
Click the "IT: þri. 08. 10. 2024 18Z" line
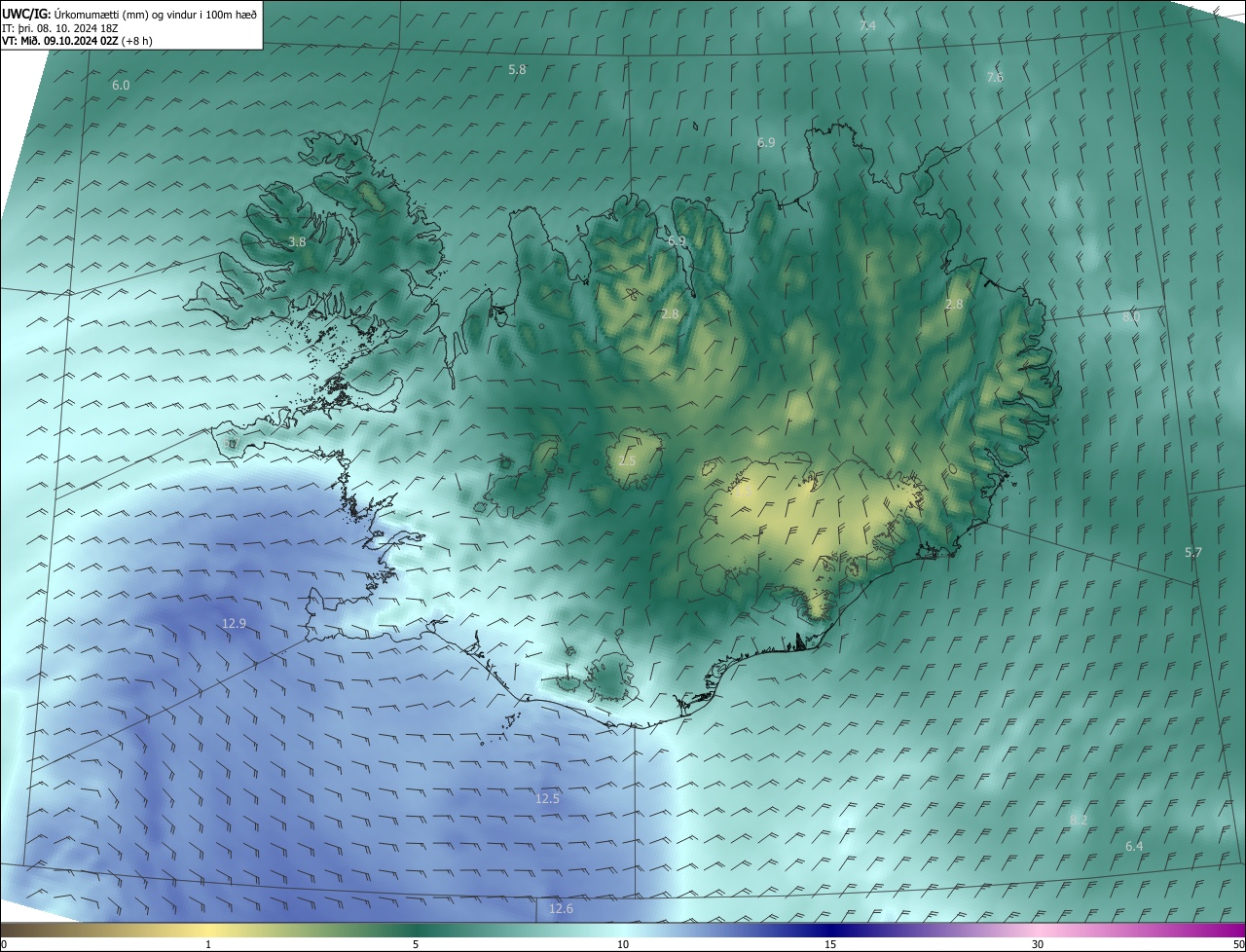[x=61, y=27]
